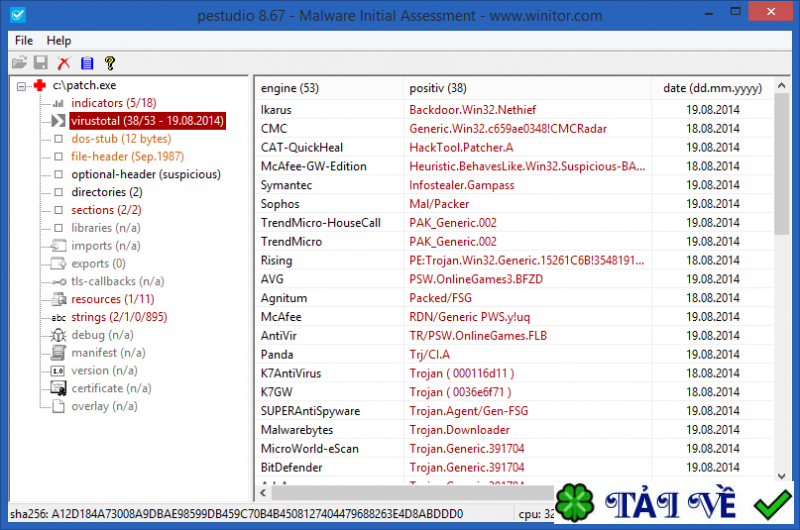Select the Agnitum engine row

[514, 298]
